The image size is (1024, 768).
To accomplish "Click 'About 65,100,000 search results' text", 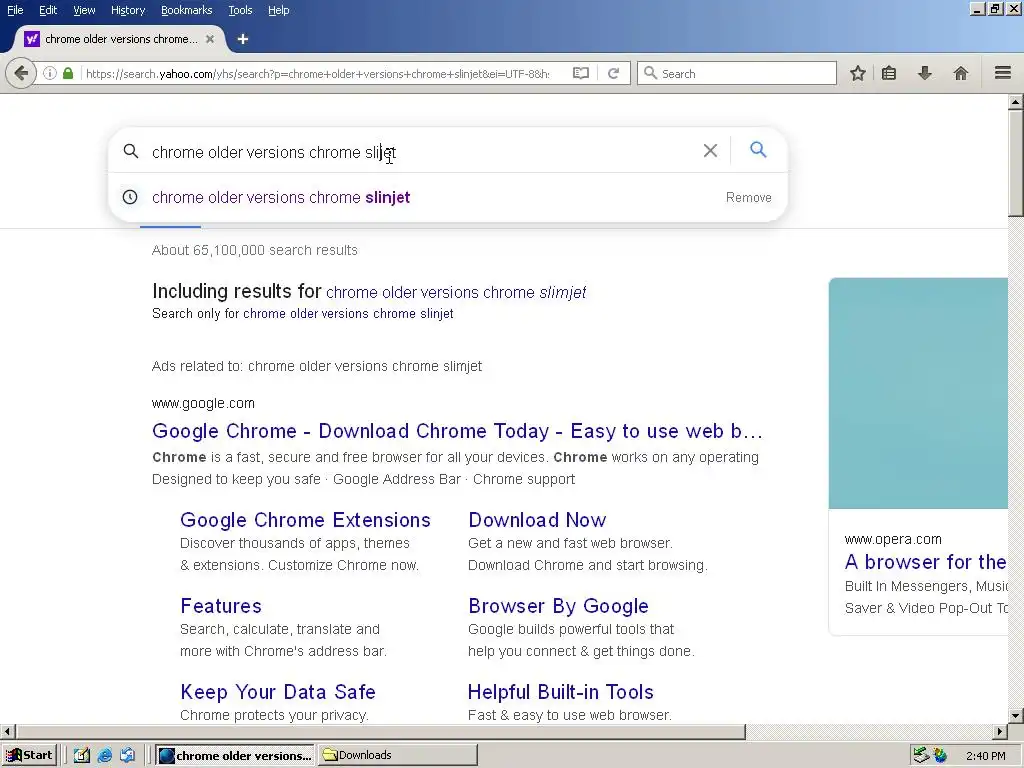I will [x=255, y=250].
